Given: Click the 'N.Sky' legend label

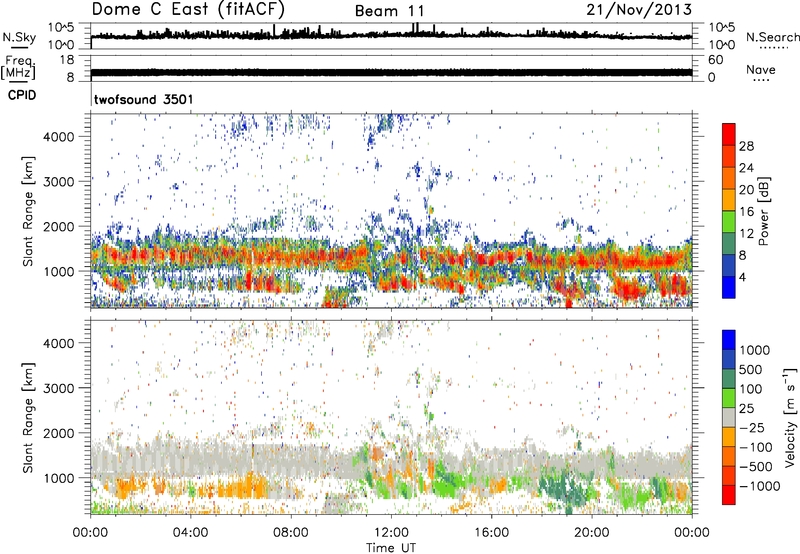Looking at the screenshot, I should (x=19, y=38).
